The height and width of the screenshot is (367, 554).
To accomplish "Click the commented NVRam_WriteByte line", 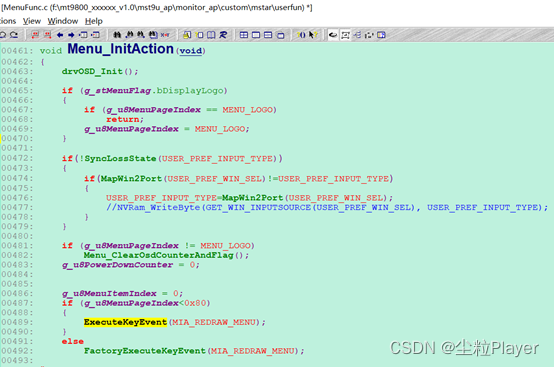I will coord(327,207).
